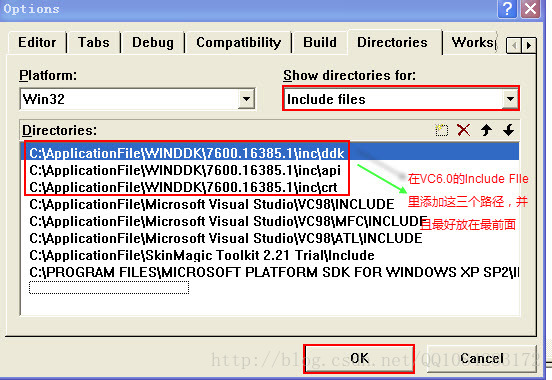
Task: Click the Delete directory X icon
Action: [463, 130]
